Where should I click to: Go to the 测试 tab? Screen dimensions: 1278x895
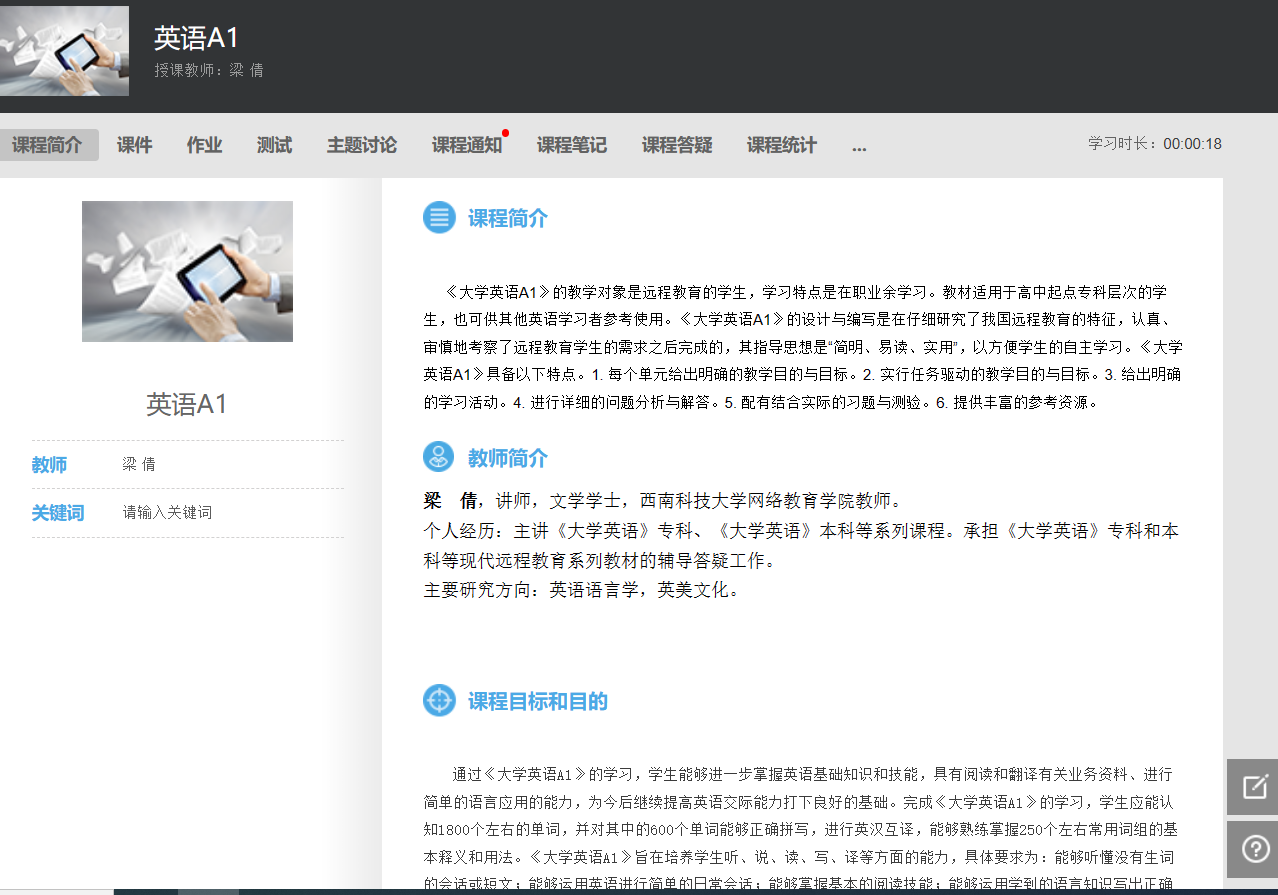(274, 145)
